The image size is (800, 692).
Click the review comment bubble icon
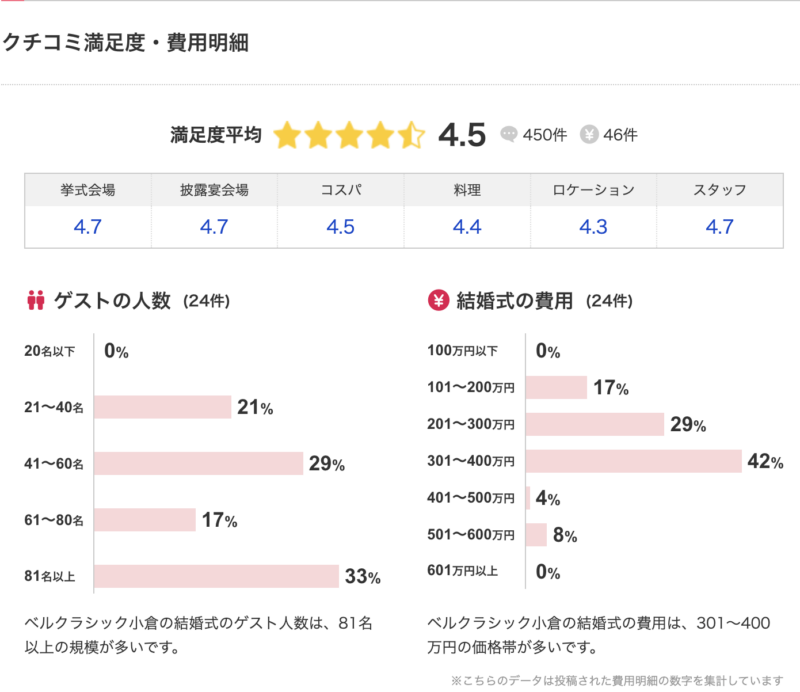tap(509, 135)
